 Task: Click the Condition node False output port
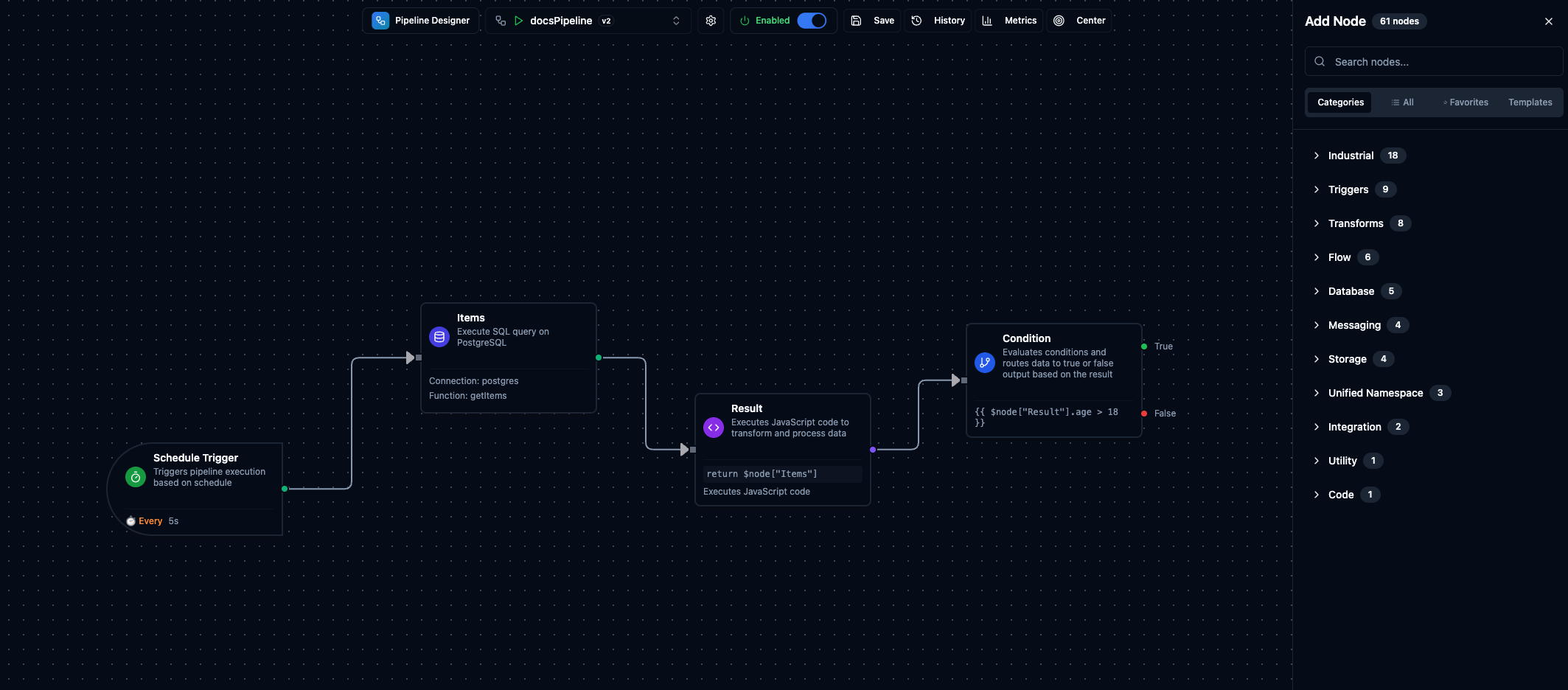1144,414
